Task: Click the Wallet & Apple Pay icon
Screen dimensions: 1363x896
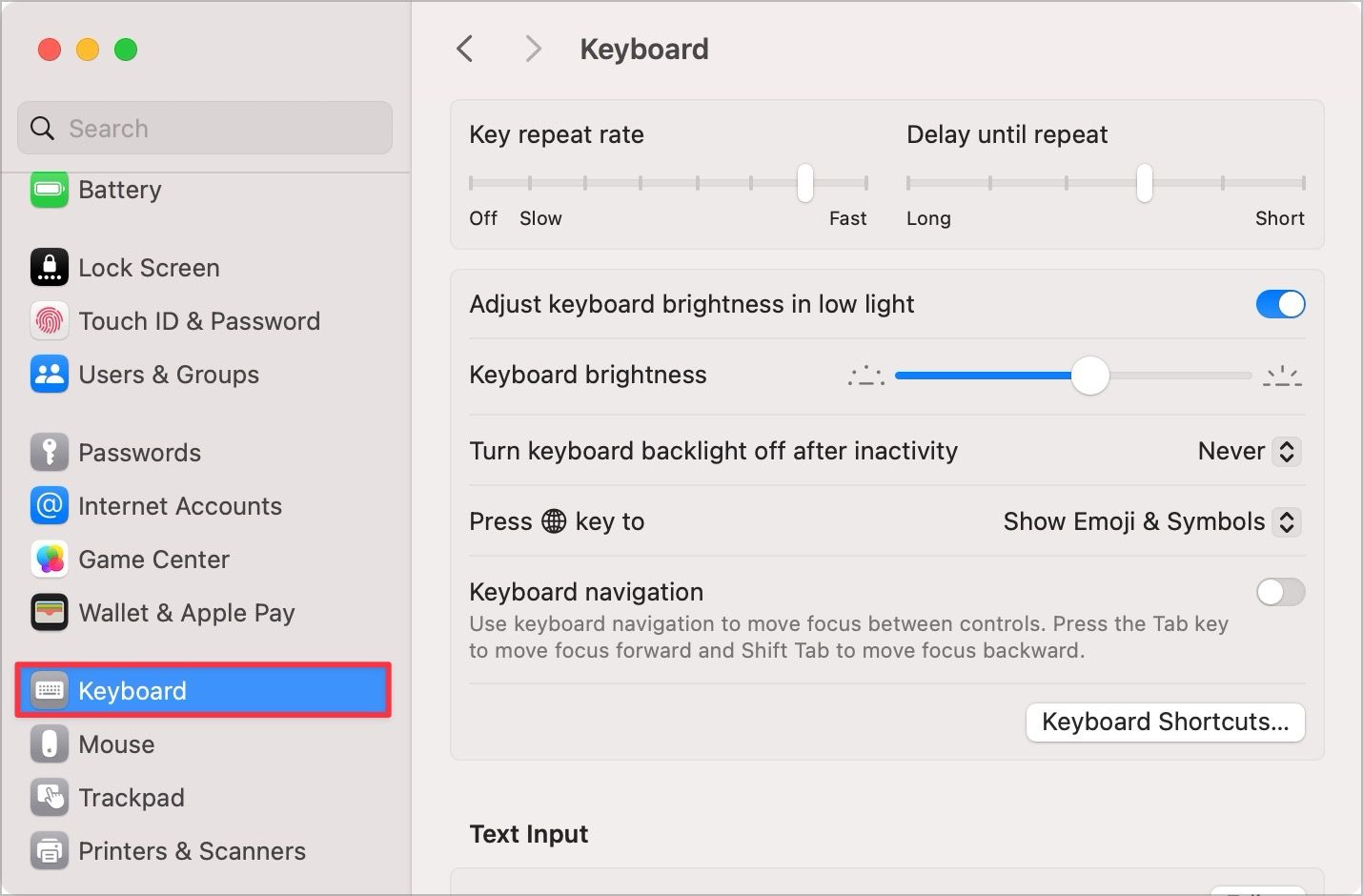Action: 50,613
